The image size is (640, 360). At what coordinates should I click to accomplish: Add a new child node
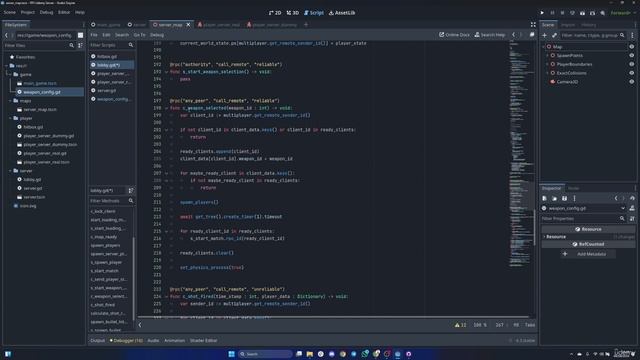point(544,36)
